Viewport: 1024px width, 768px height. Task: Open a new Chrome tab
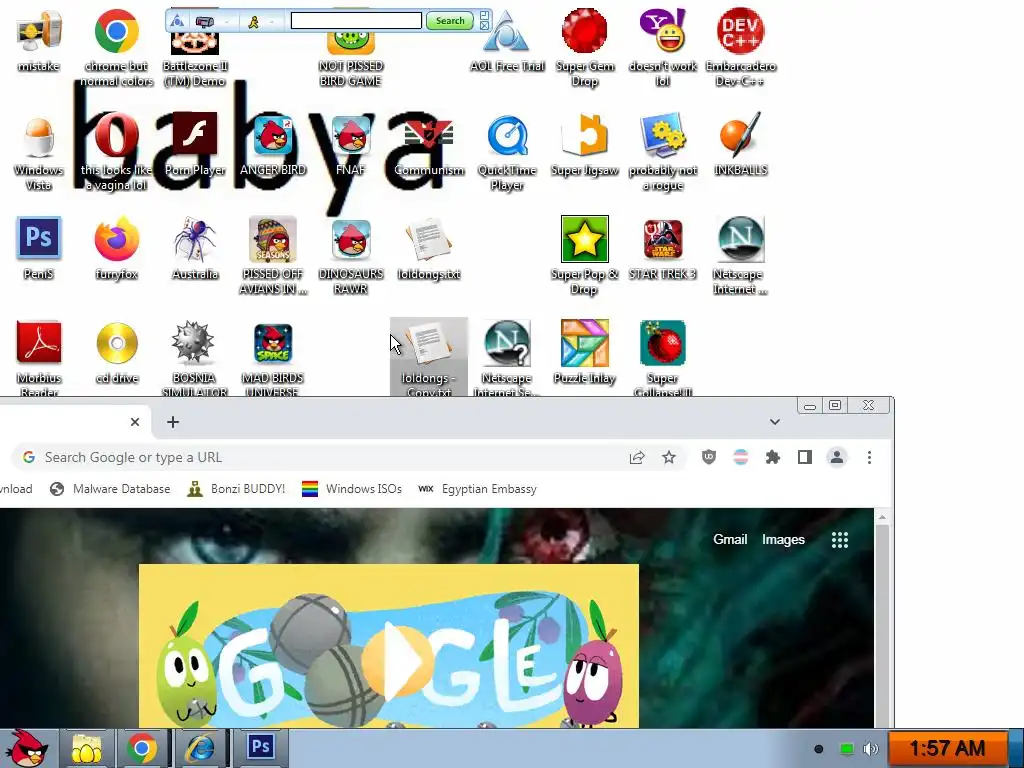(173, 422)
